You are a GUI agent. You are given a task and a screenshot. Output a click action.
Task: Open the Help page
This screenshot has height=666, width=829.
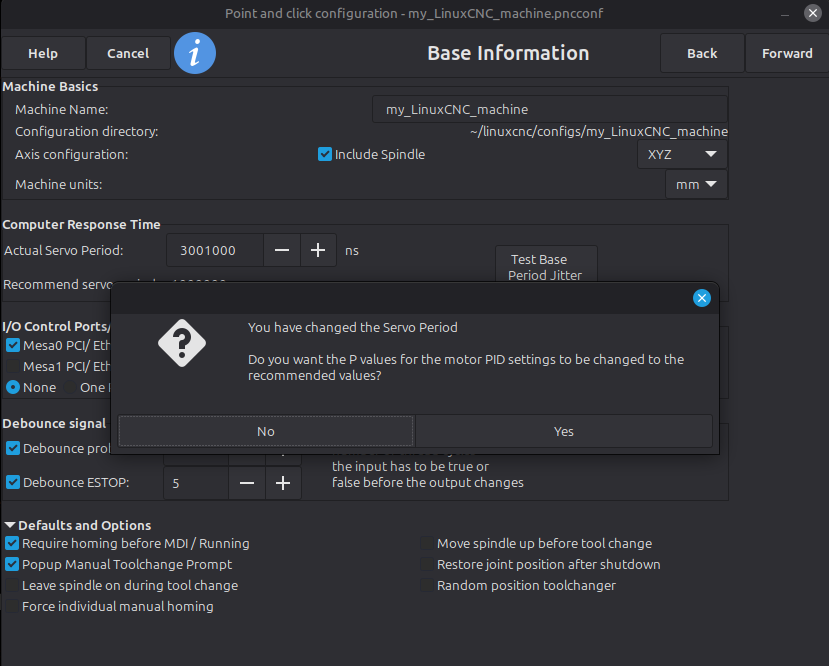pos(43,53)
